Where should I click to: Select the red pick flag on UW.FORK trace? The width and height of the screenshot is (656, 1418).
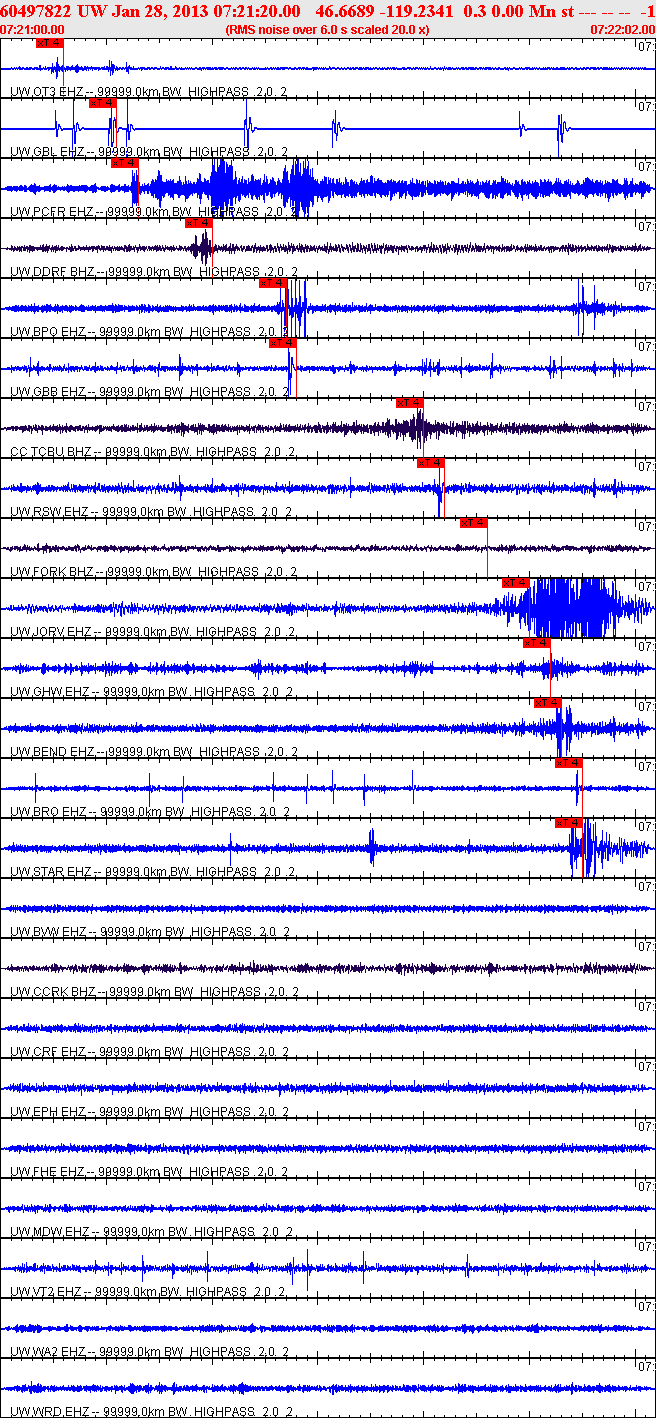(474, 523)
